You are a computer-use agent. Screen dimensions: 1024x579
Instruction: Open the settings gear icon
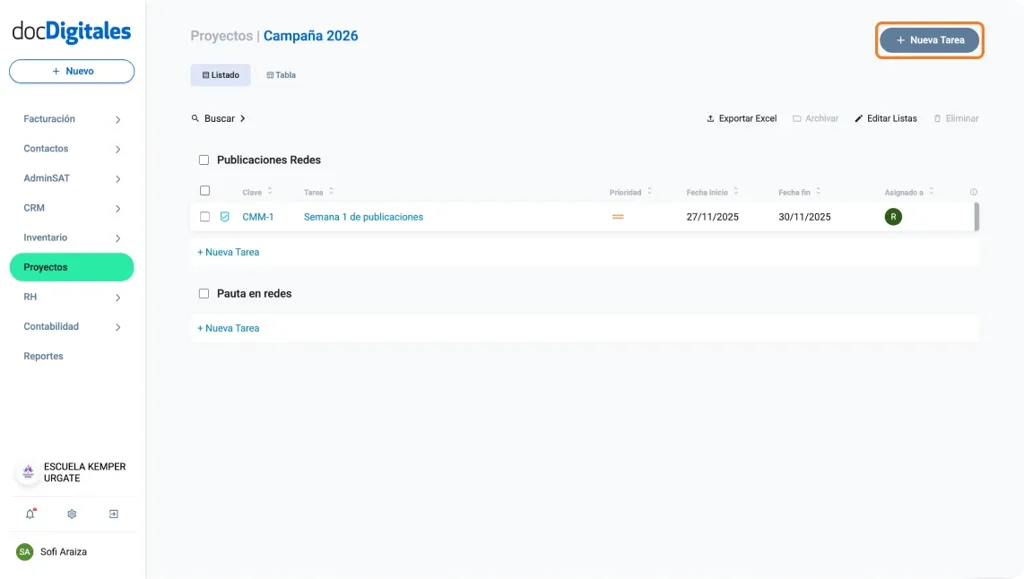point(70,513)
